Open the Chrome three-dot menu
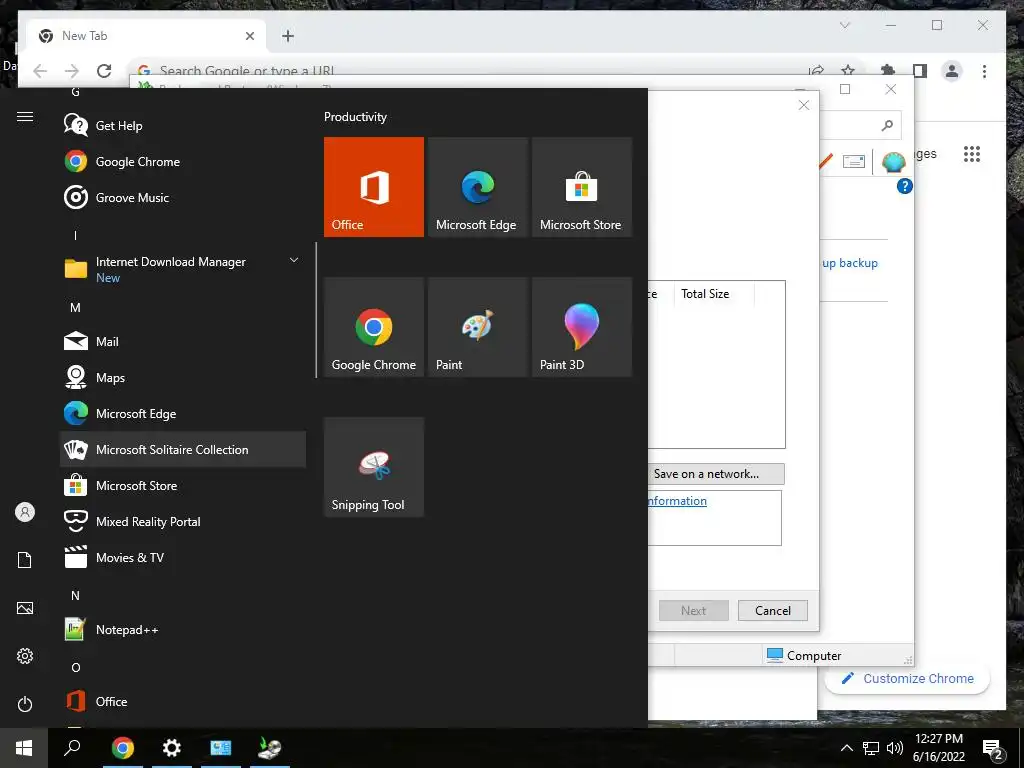1024x768 pixels. [x=984, y=71]
